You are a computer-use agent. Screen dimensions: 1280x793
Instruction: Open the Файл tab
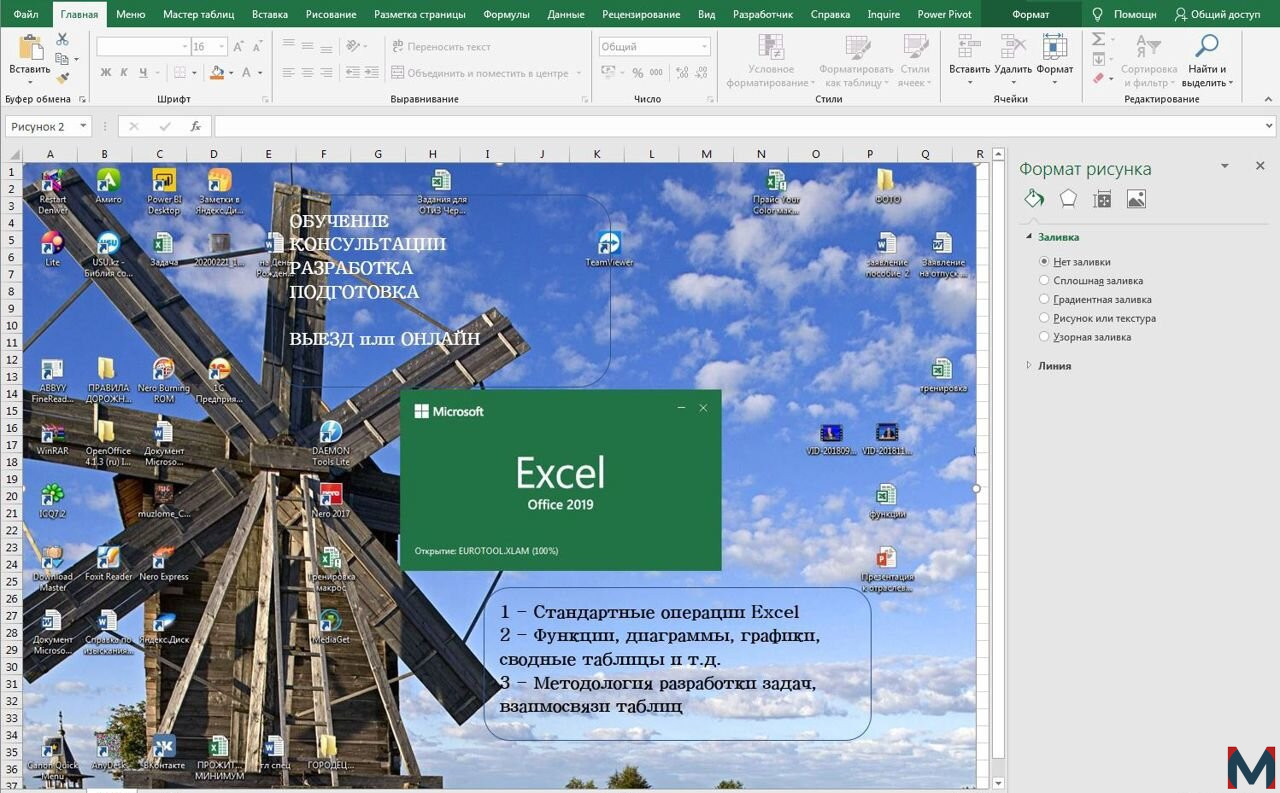[26, 14]
